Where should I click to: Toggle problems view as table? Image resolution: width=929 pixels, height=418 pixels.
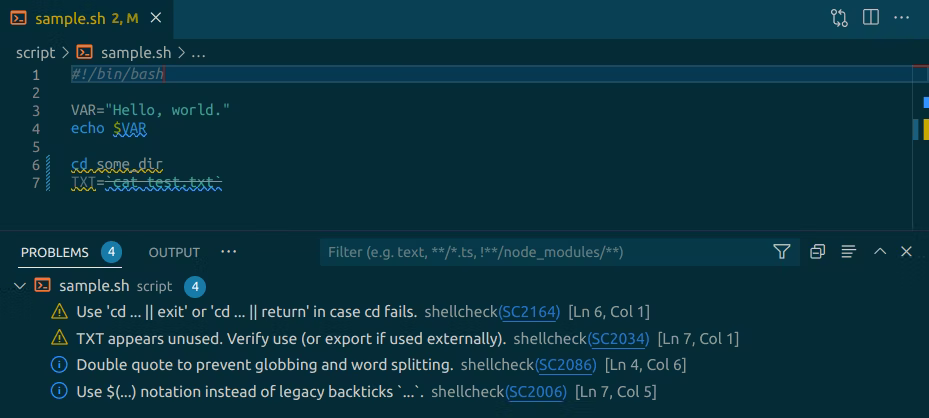[x=848, y=252]
